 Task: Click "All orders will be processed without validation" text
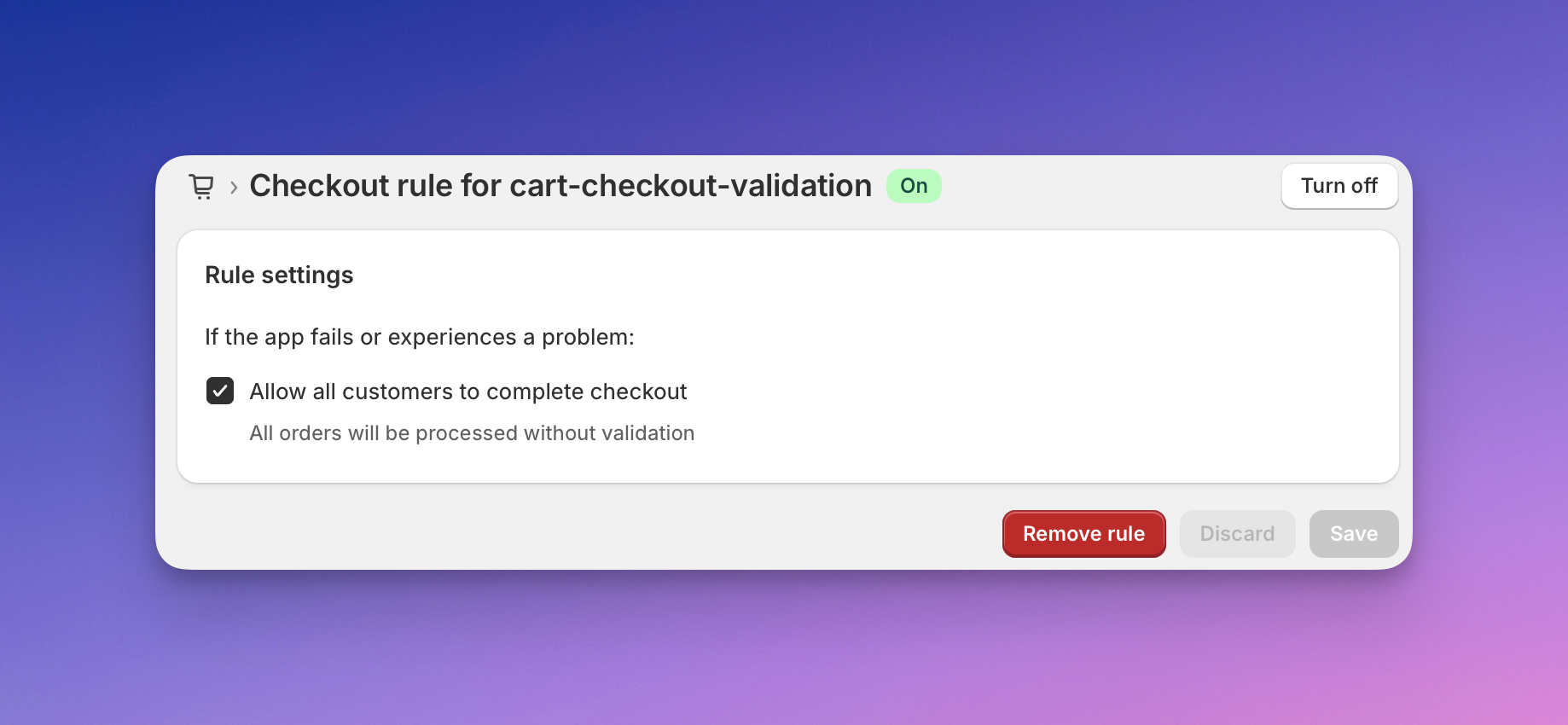[x=472, y=433]
